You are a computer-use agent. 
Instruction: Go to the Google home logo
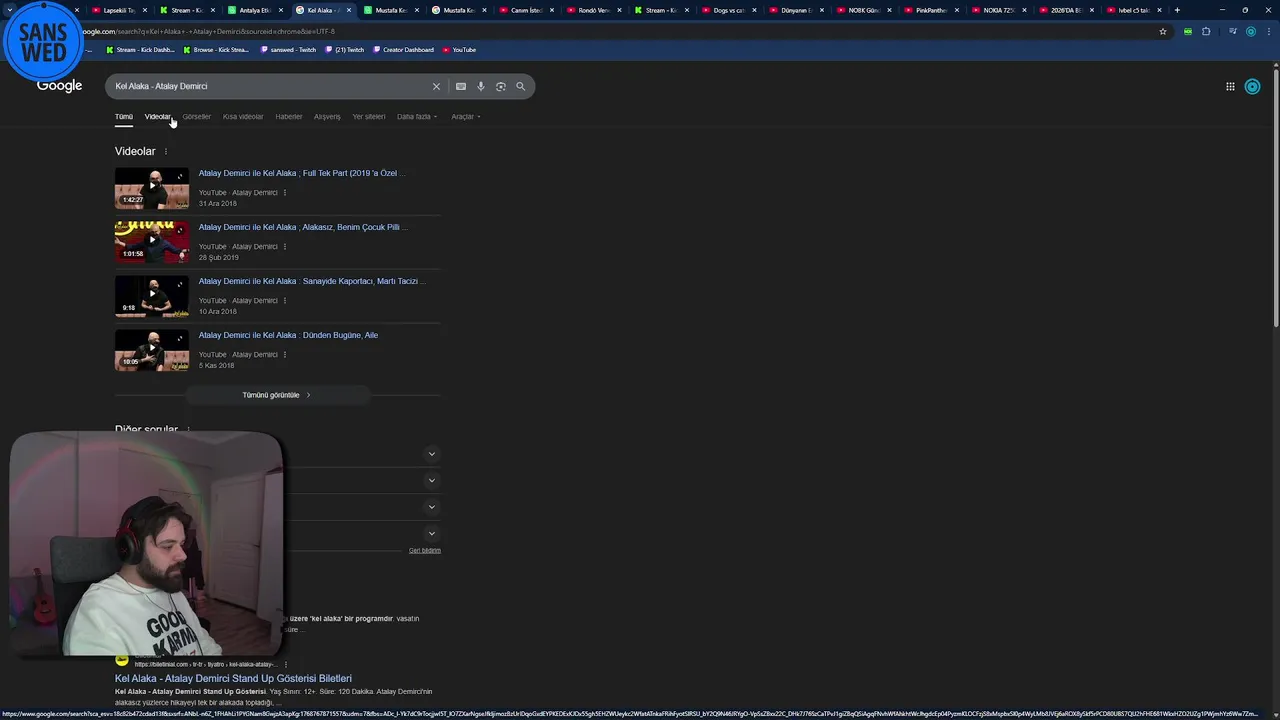pos(59,85)
